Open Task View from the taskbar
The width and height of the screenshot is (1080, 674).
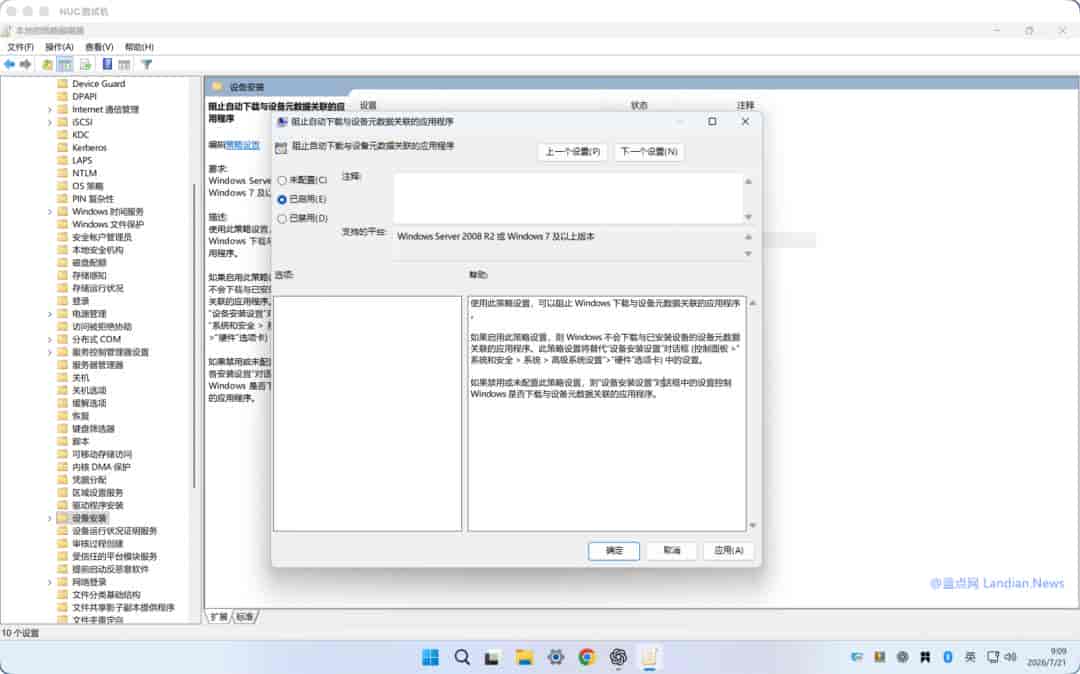tap(492, 657)
